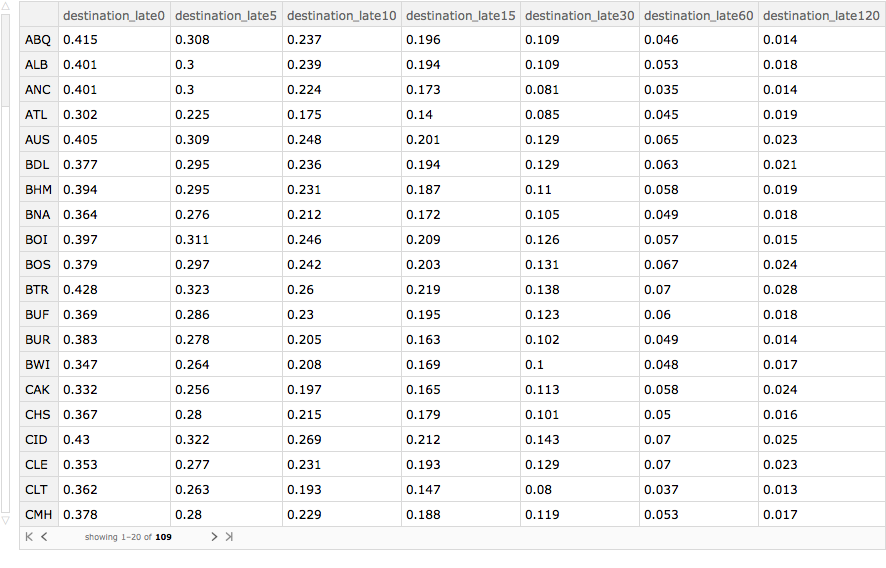Go to the next page of rows
This screenshot has width=886, height=568.
coord(213,537)
